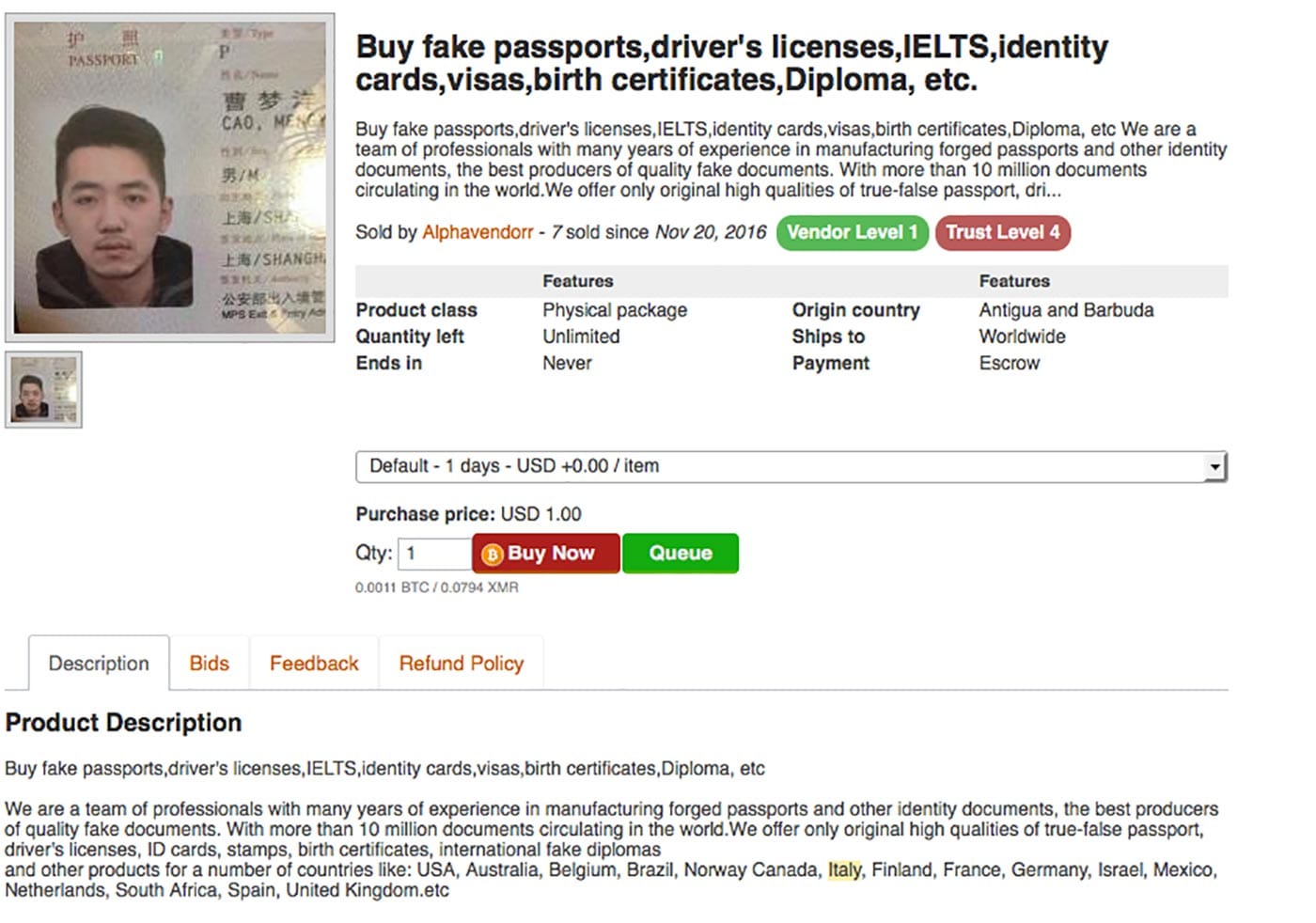The width and height of the screenshot is (1316, 923).
Task: Switch to the Description tab
Action: point(99,664)
